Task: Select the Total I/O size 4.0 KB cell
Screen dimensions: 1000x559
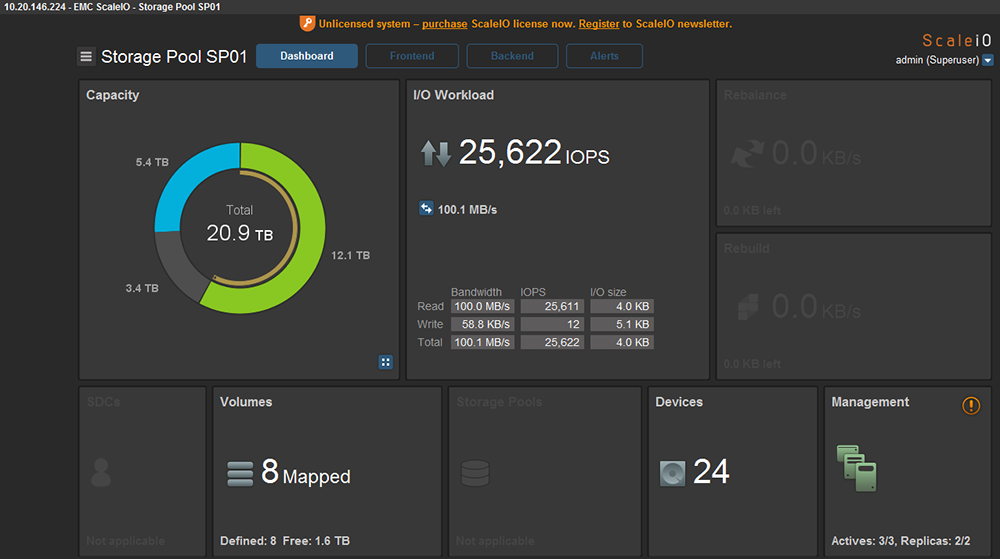Action: click(621, 342)
